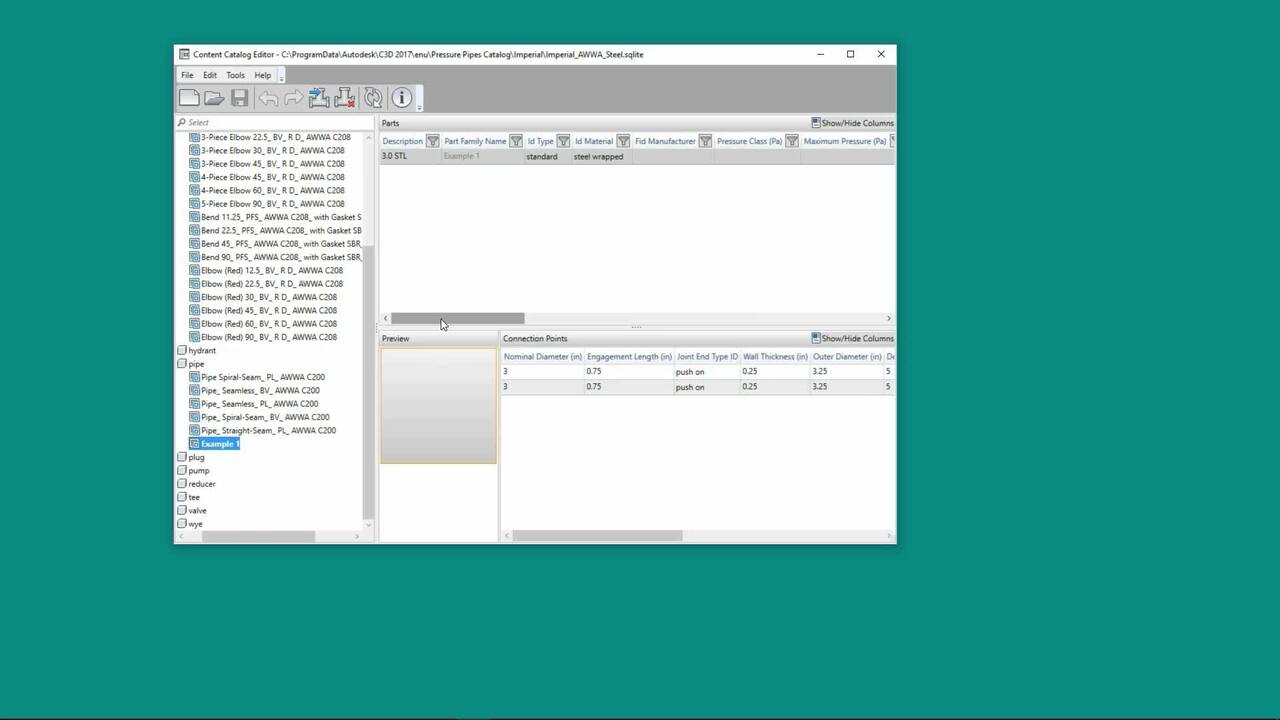Filter the Fid Manufacturer column
This screenshot has height=720, width=1280.
[x=705, y=141]
